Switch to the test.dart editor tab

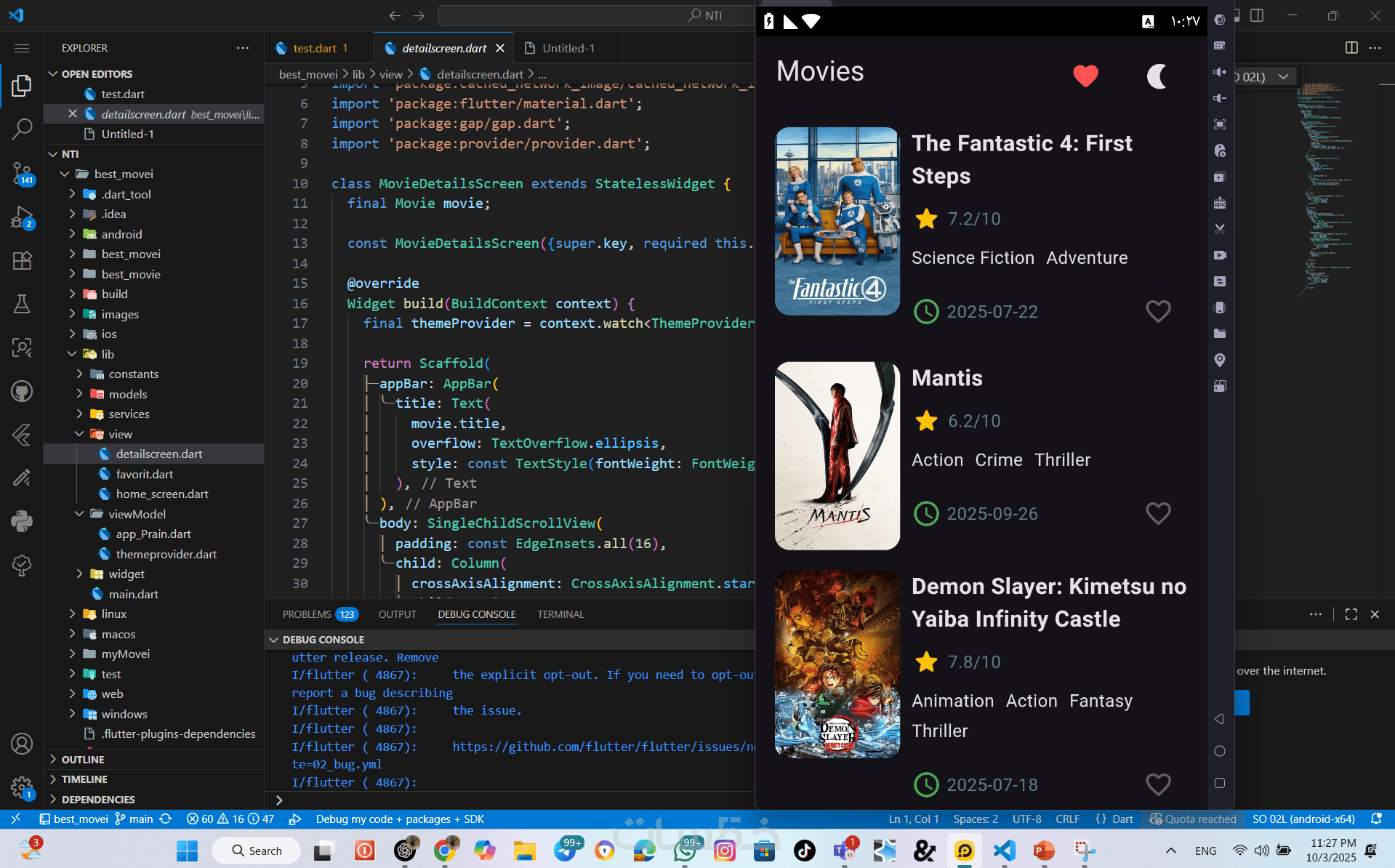click(314, 48)
